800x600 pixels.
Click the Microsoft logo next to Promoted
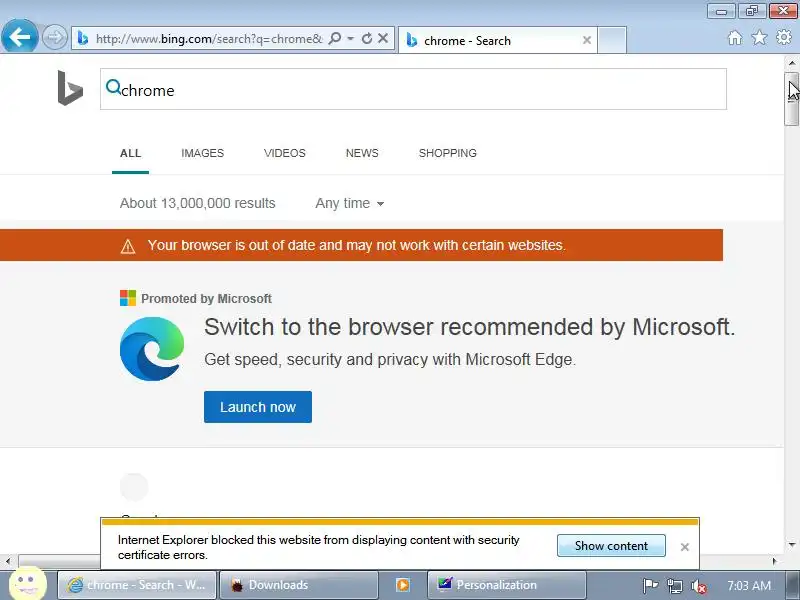[128, 298]
